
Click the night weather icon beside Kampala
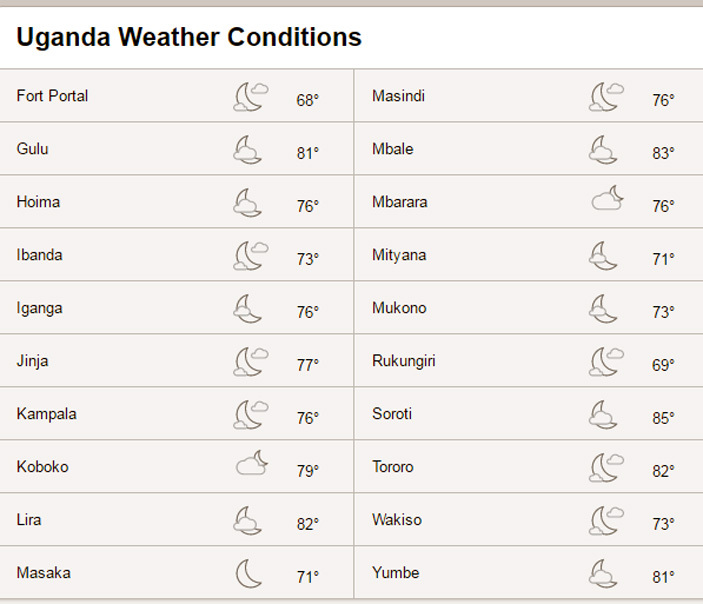click(x=251, y=414)
